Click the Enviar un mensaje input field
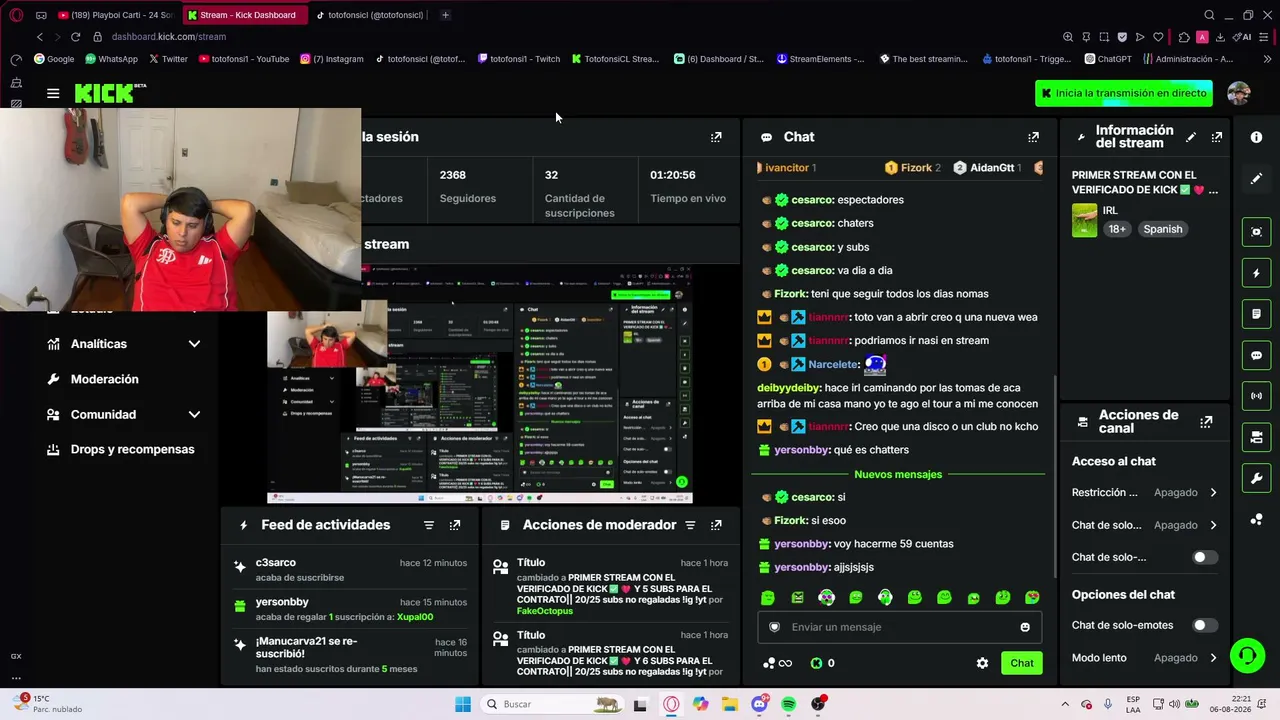Viewport: 1280px width, 720px height. (900, 627)
